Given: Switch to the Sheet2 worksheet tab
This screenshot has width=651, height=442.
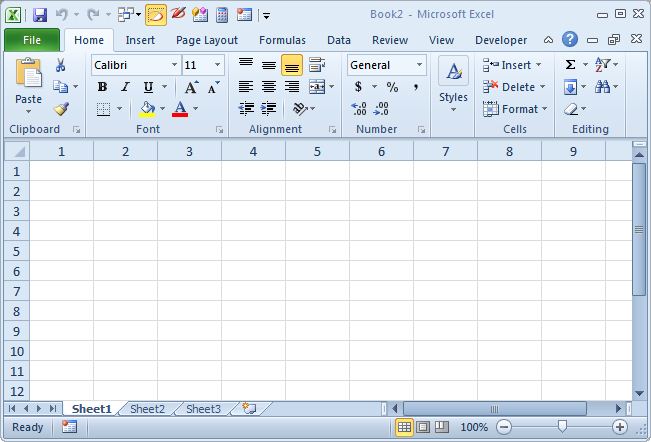Looking at the screenshot, I should point(147,409).
